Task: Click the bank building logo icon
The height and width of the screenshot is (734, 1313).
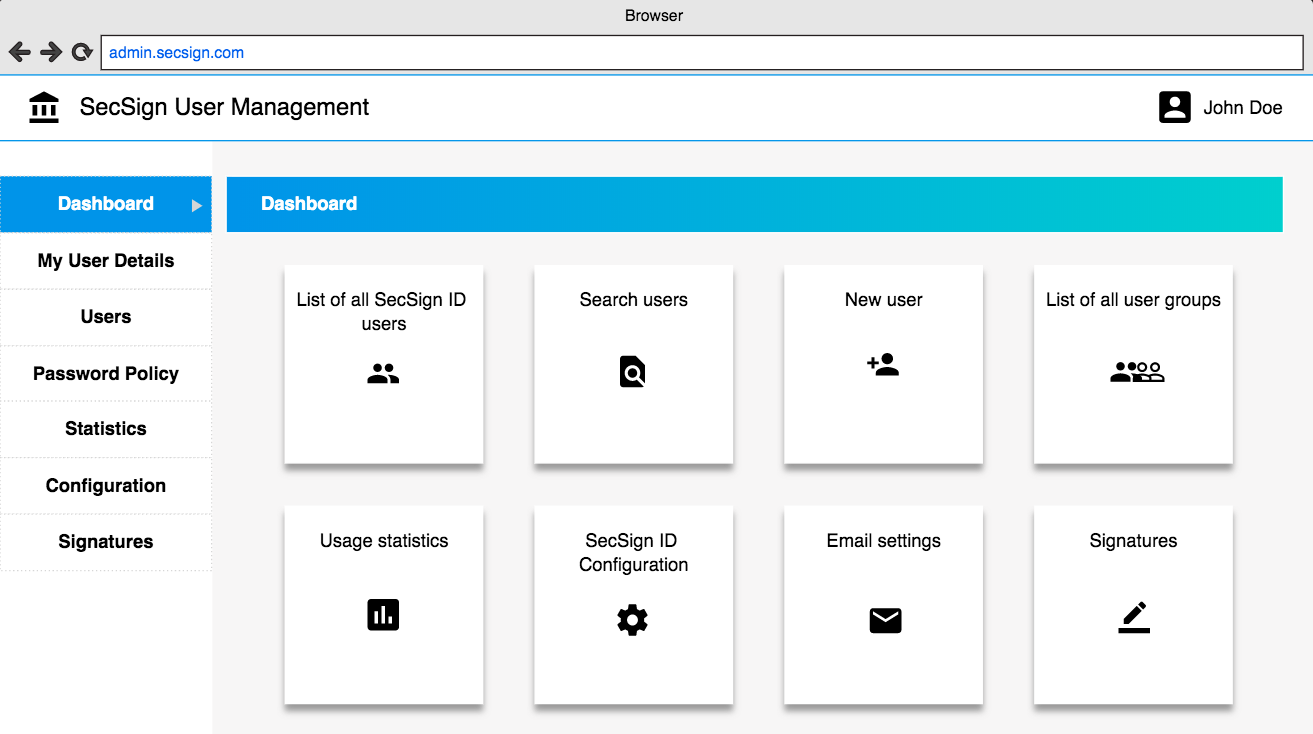Action: click(x=44, y=107)
